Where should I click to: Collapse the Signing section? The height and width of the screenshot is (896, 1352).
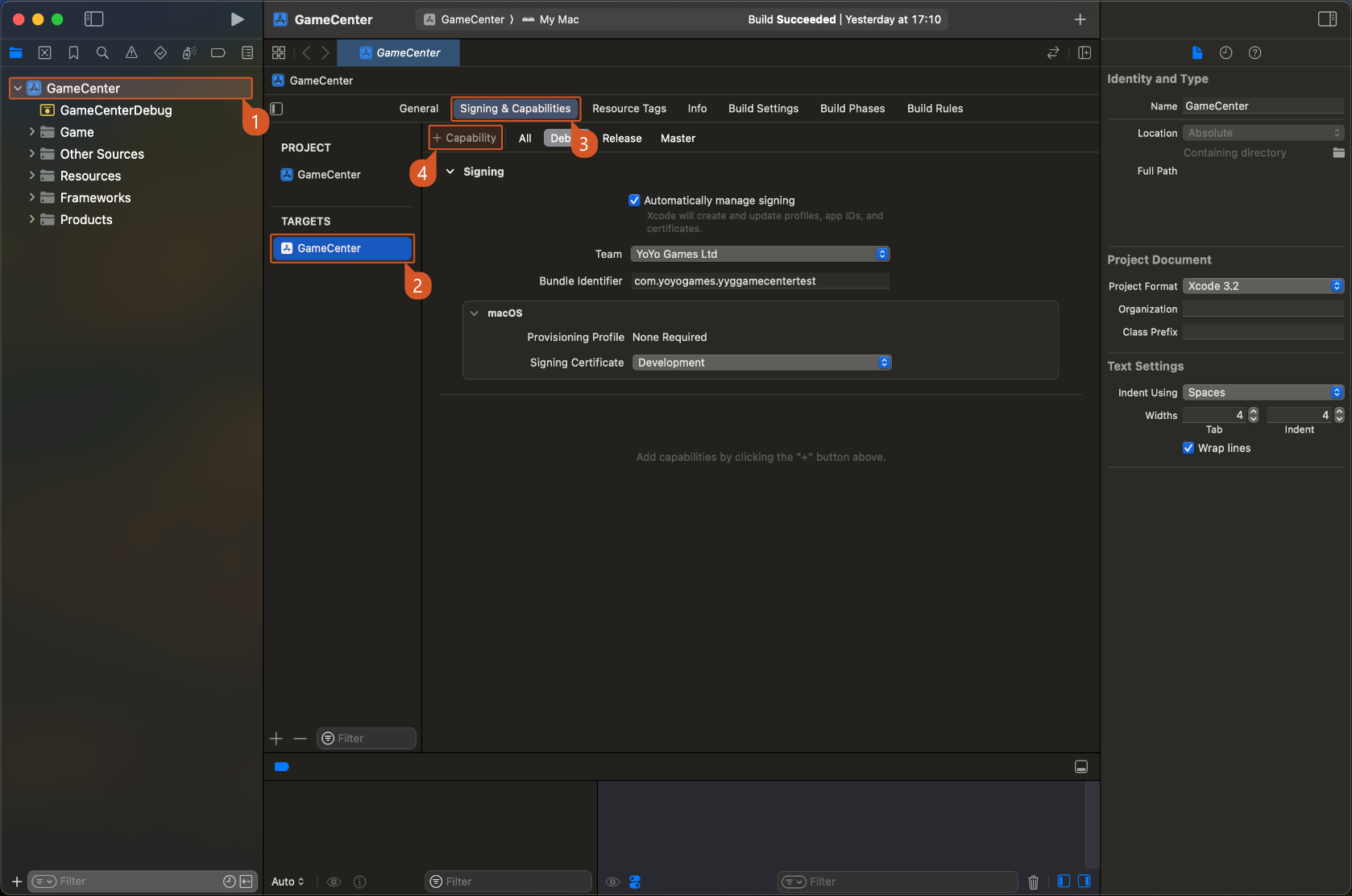[x=450, y=172]
